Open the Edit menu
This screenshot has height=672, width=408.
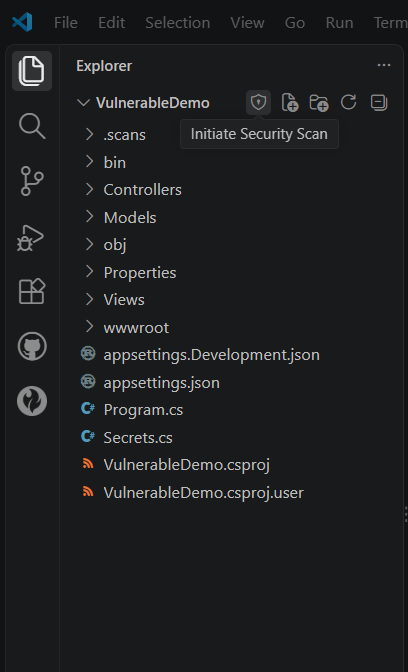coord(111,23)
